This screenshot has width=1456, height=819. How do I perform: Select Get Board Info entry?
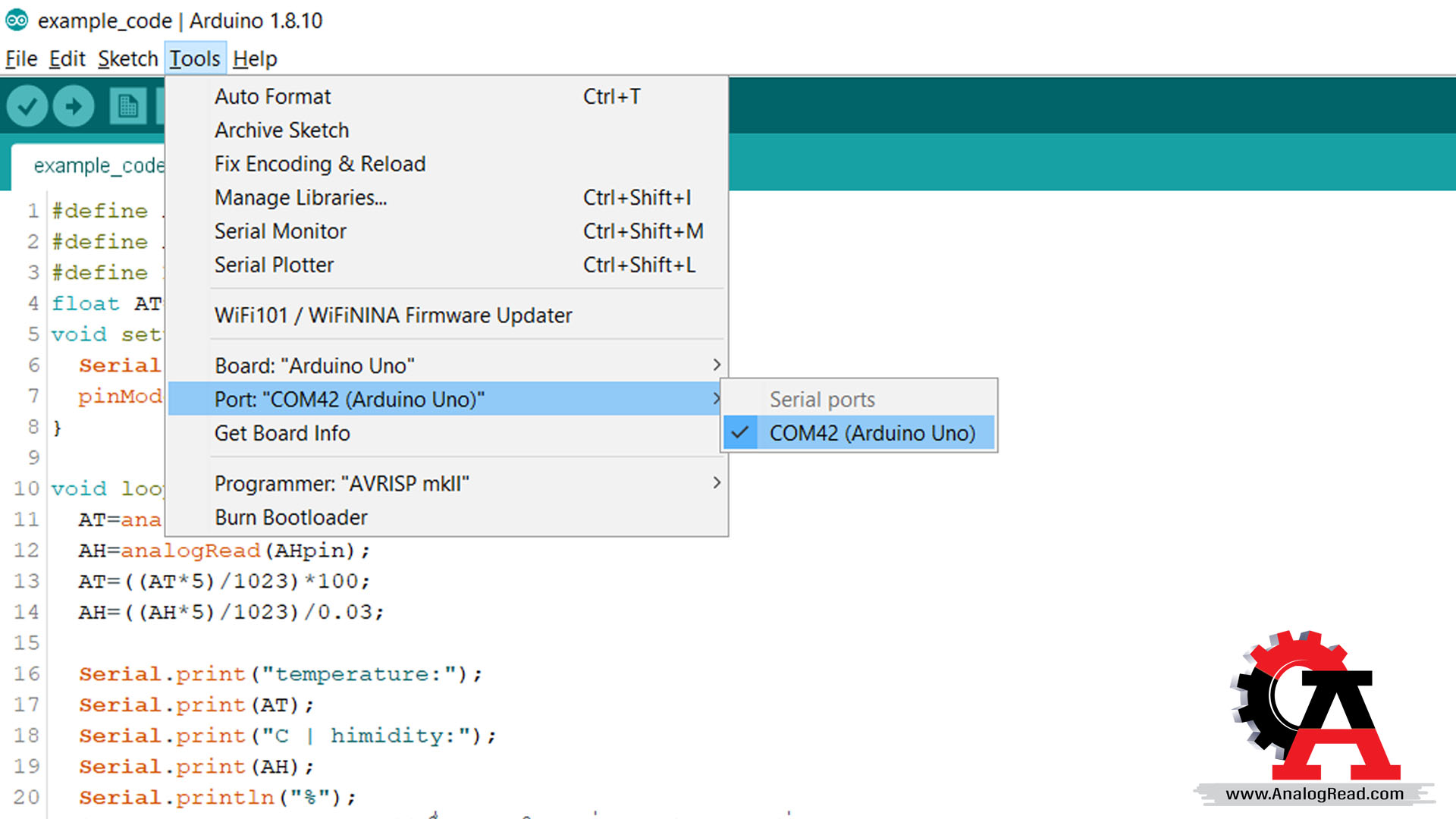pyautogui.click(x=447, y=433)
